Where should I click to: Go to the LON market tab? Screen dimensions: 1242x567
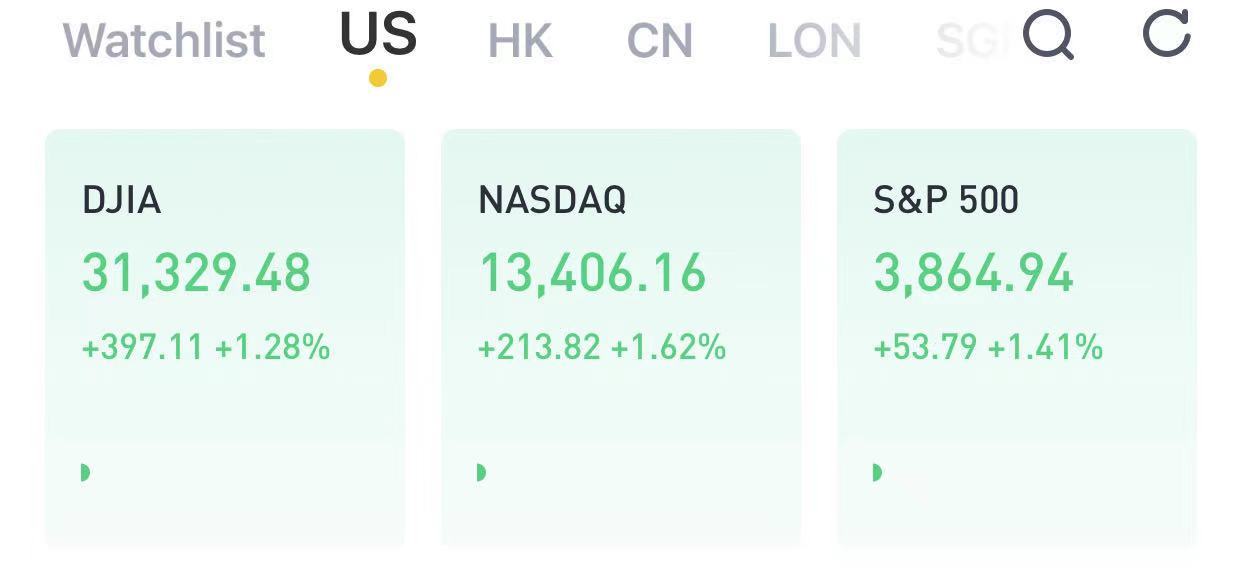click(x=814, y=41)
